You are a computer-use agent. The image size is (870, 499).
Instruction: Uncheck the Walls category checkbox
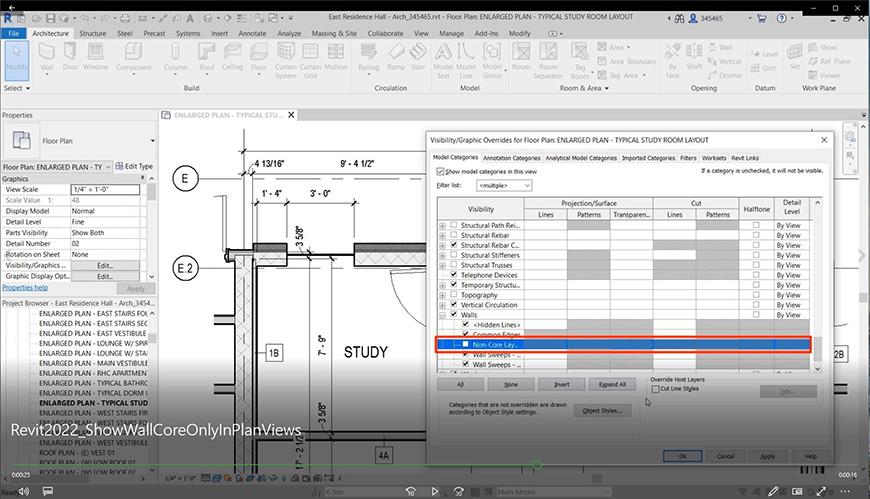tap(454, 315)
